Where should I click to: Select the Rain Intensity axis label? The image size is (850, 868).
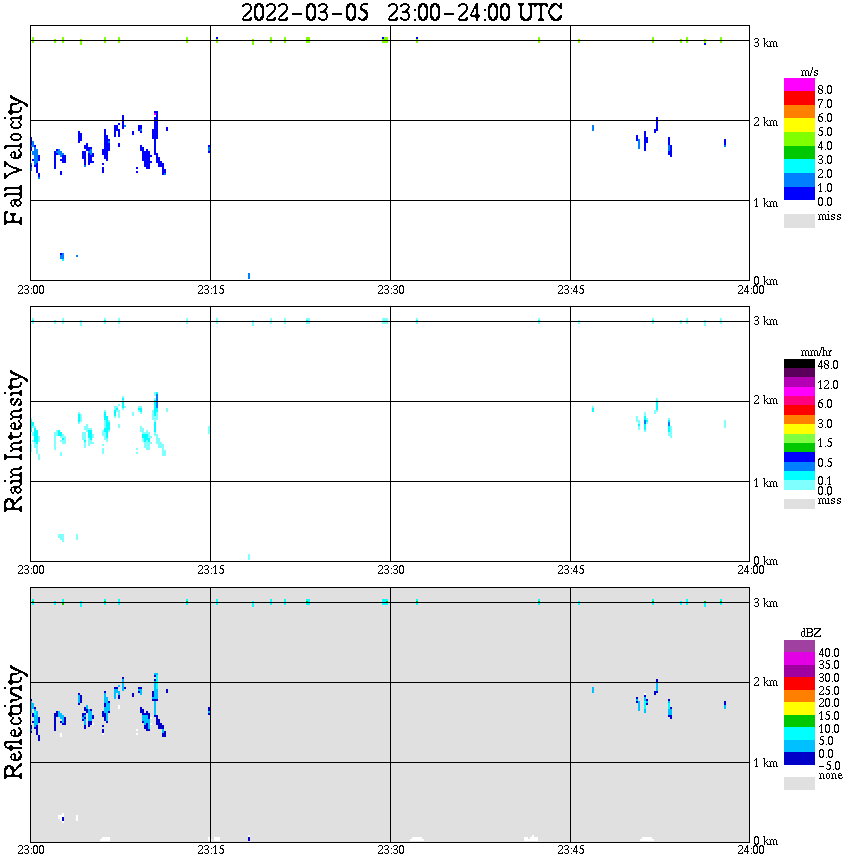click(x=14, y=441)
